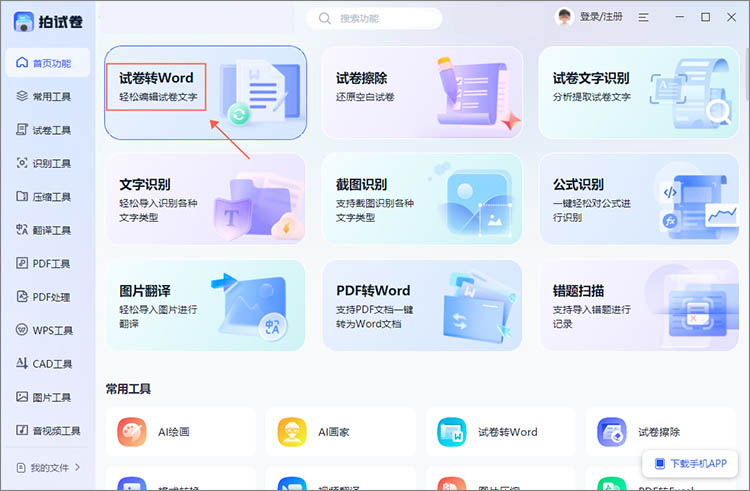Click the 试卷转Word tool icon in 常用工具

(x=452, y=432)
